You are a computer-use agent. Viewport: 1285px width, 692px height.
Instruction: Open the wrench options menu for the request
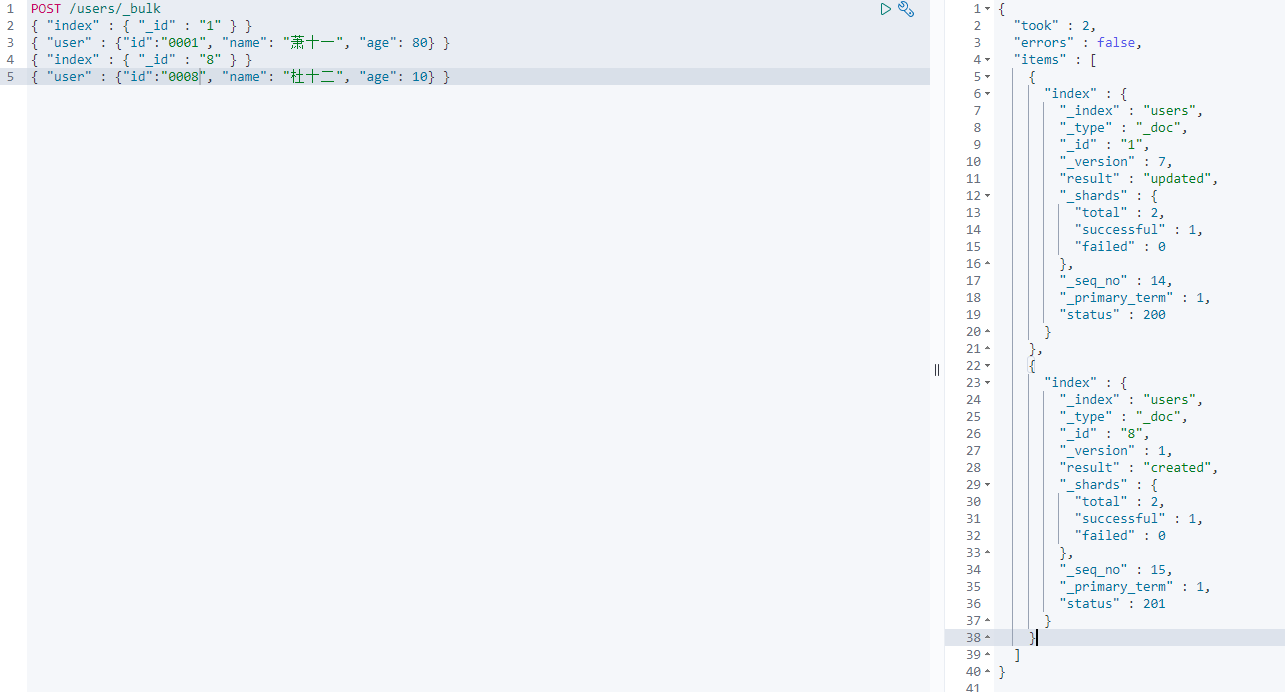[906, 9]
